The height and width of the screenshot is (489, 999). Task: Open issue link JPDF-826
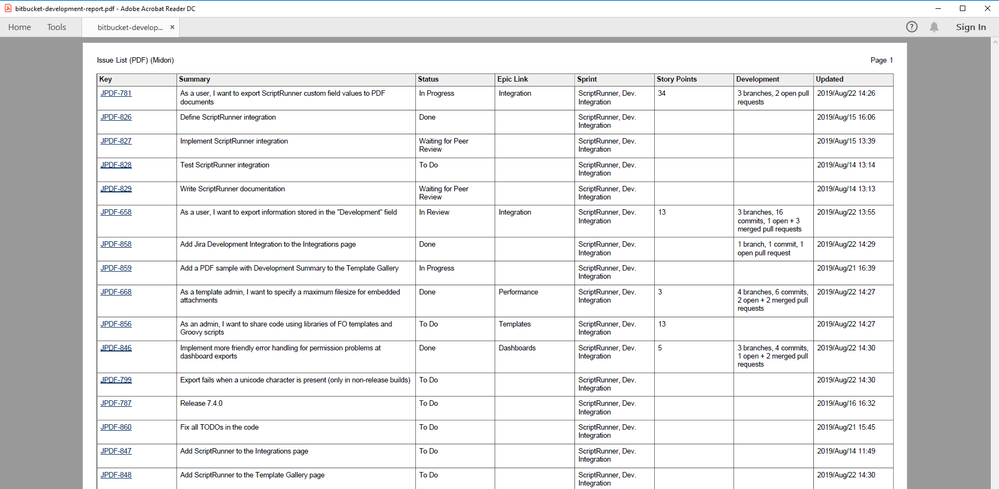click(116, 117)
